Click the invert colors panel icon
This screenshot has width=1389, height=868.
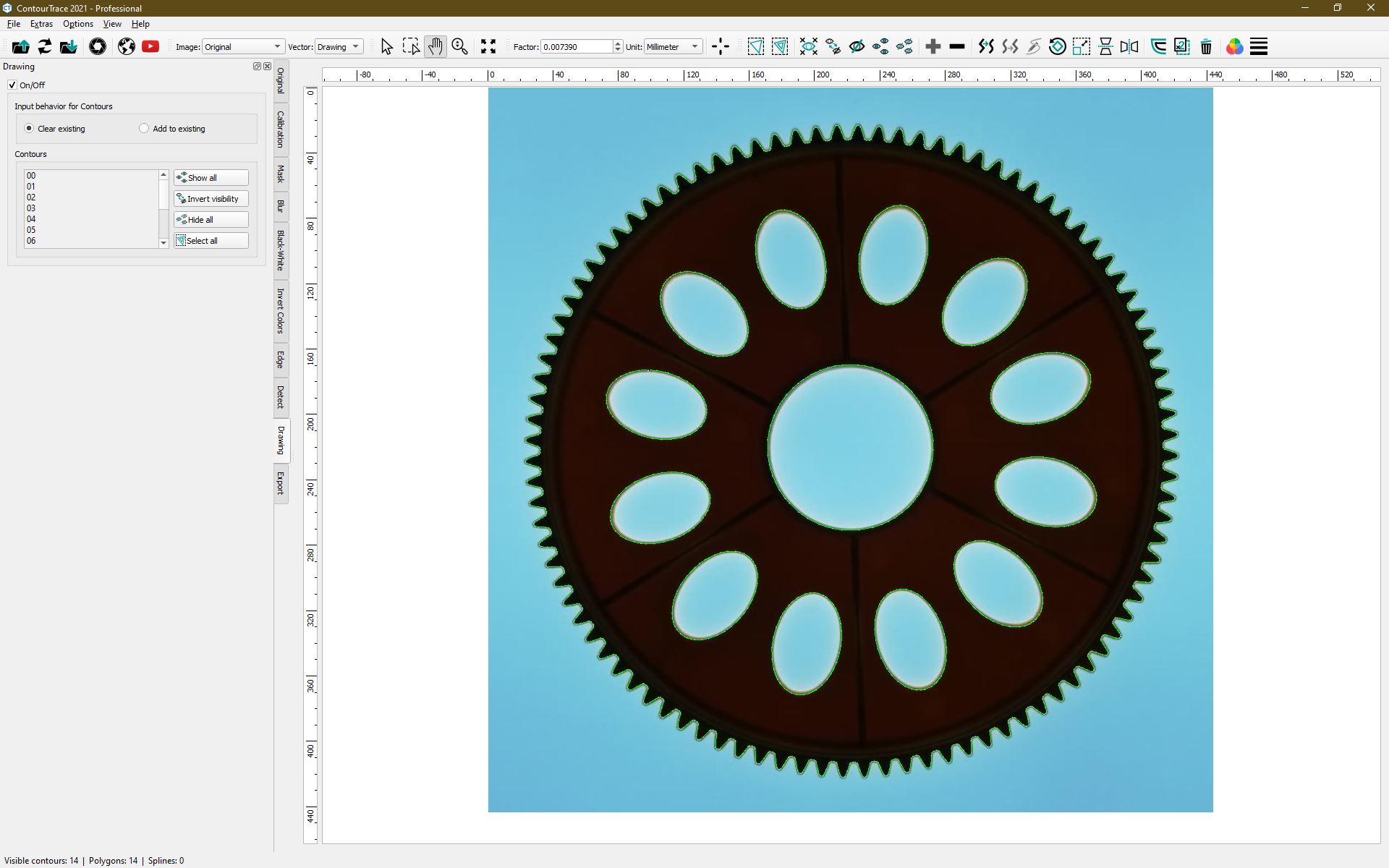[x=283, y=313]
